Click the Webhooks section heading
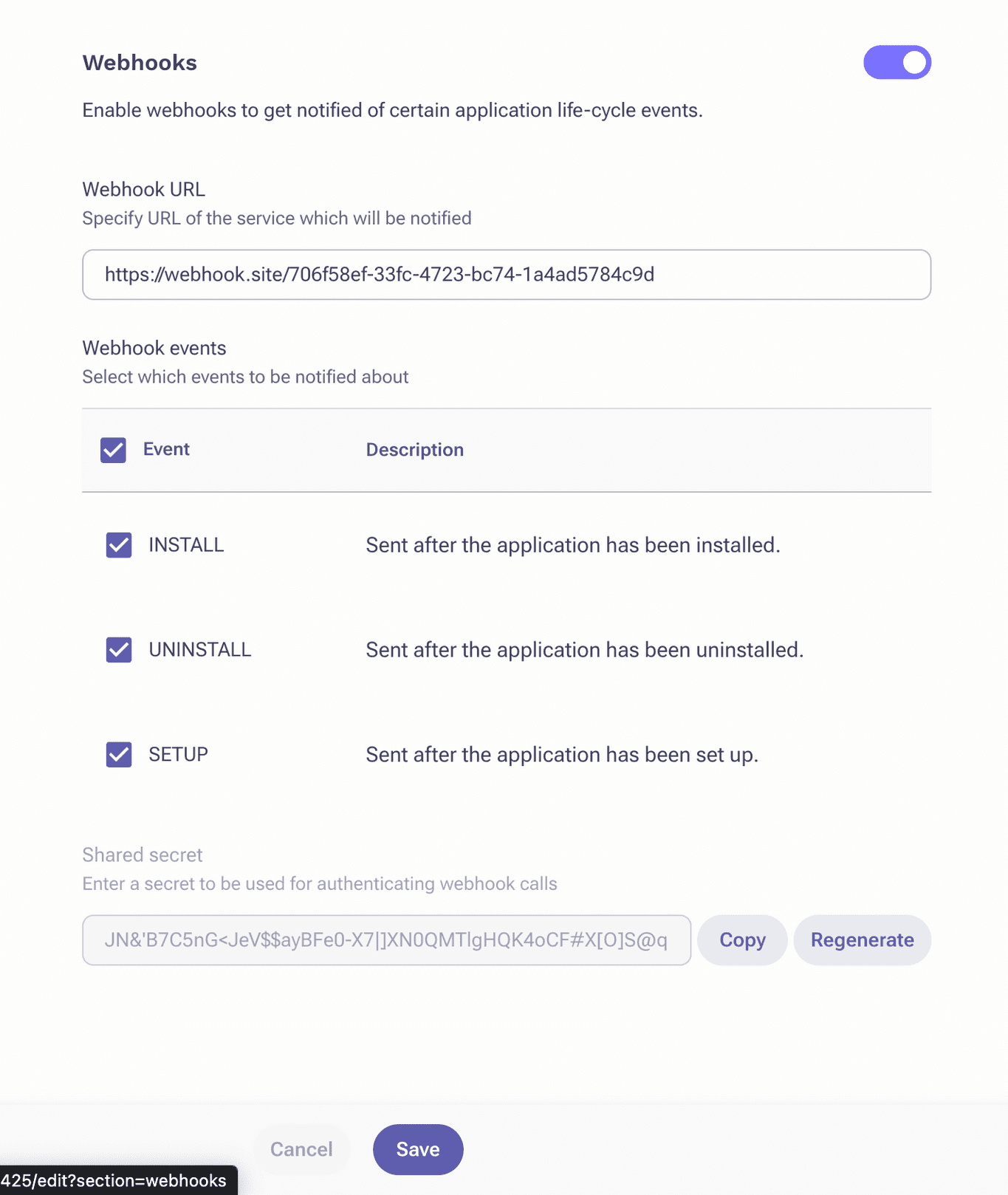The height and width of the screenshot is (1195, 1008). (140, 63)
